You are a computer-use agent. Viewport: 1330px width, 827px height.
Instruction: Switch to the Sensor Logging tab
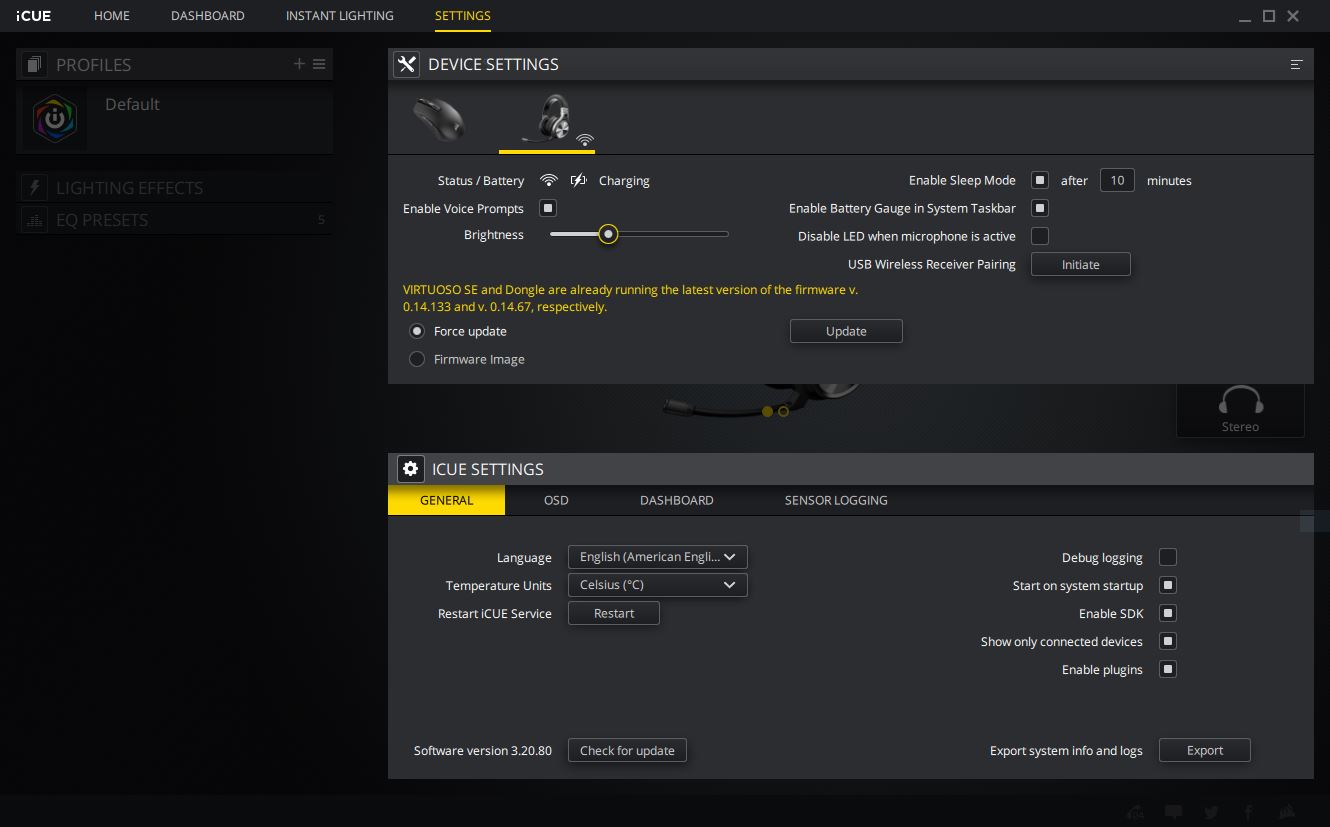tap(836, 500)
